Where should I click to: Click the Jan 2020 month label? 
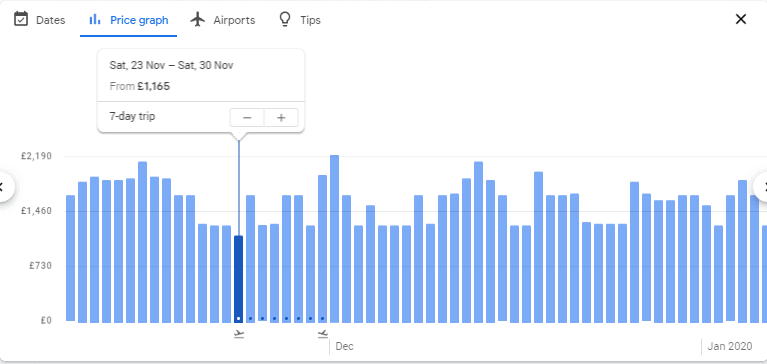click(x=730, y=346)
